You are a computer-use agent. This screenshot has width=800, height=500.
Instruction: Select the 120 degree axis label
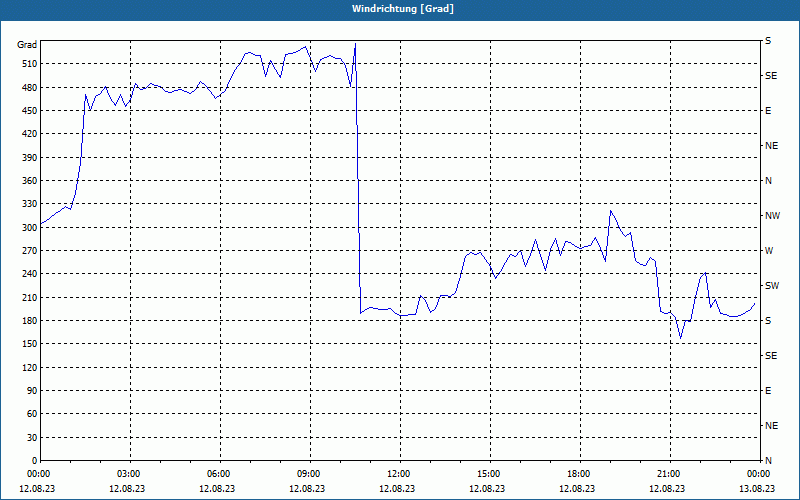tap(29, 367)
